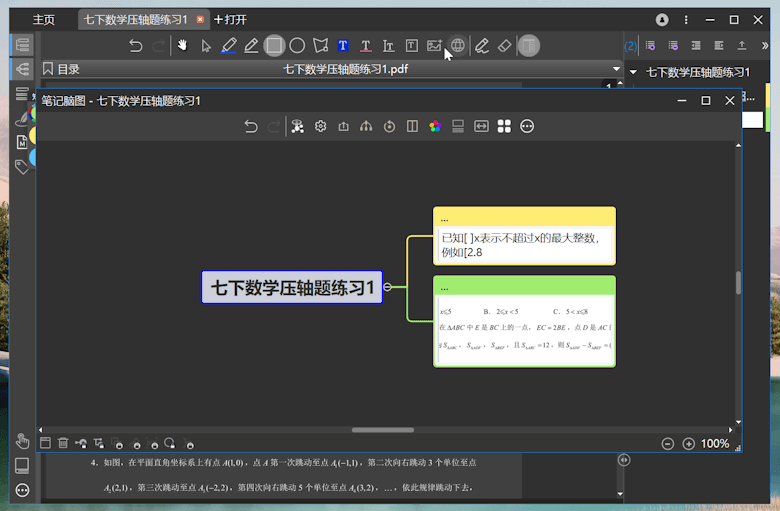This screenshot has width=780, height=511.
Task: Expand the right panel toolbar overflow chevron
Action: [x=765, y=46]
